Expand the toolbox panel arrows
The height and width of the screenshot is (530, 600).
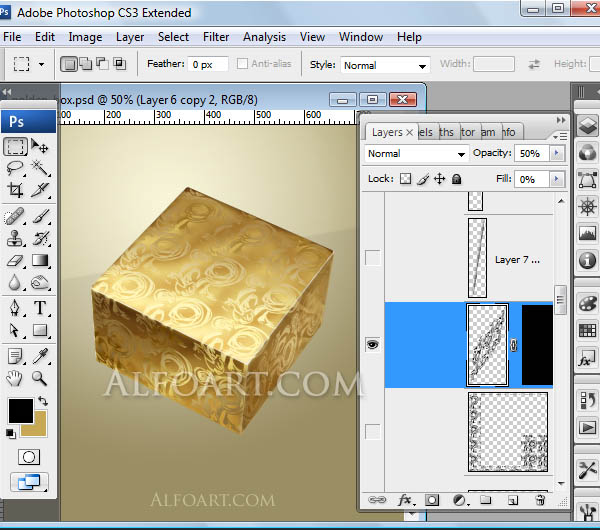[7, 92]
